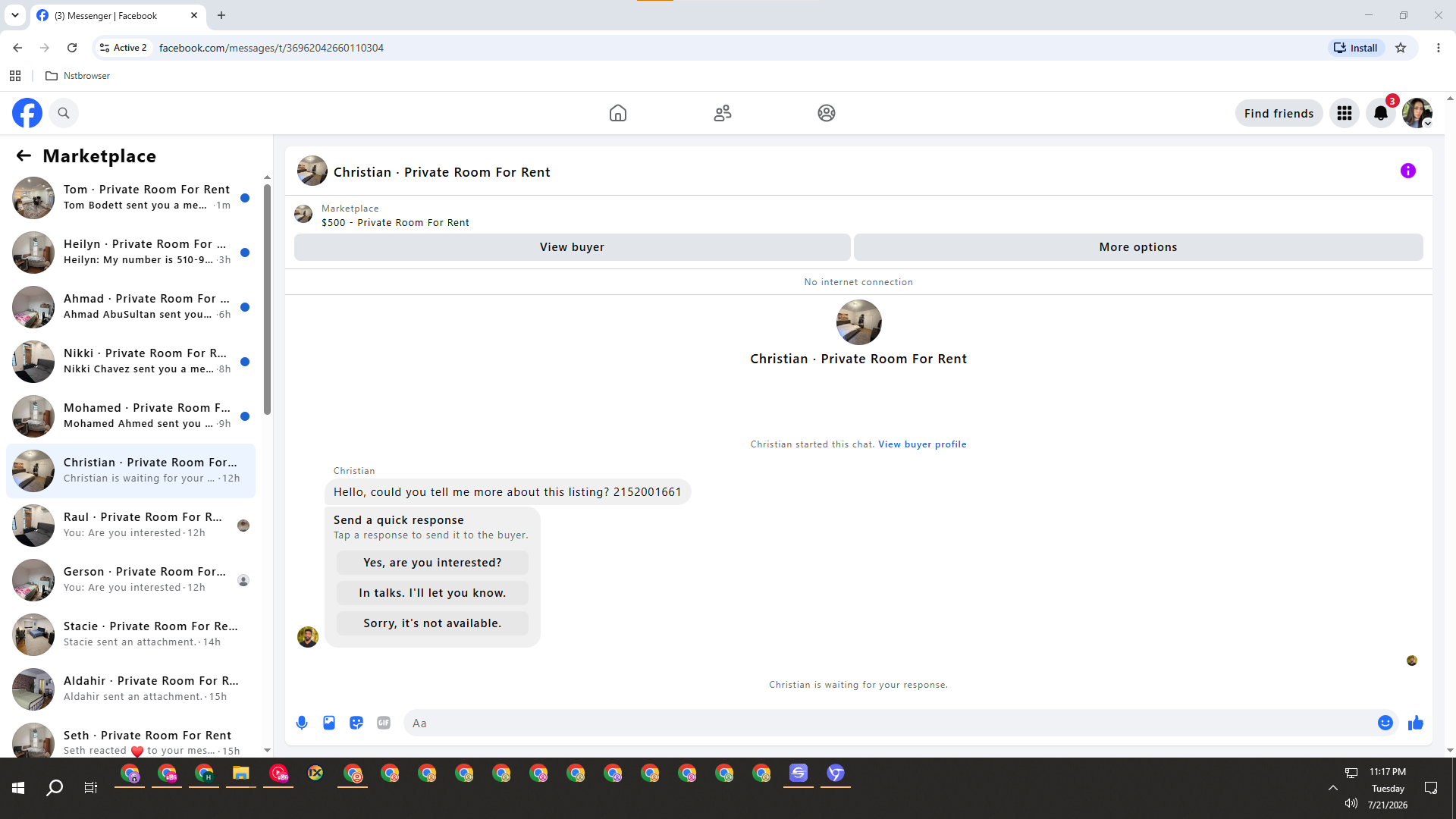1456x819 pixels.
Task: Open the apps menu grid icon
Action: 1345,113
